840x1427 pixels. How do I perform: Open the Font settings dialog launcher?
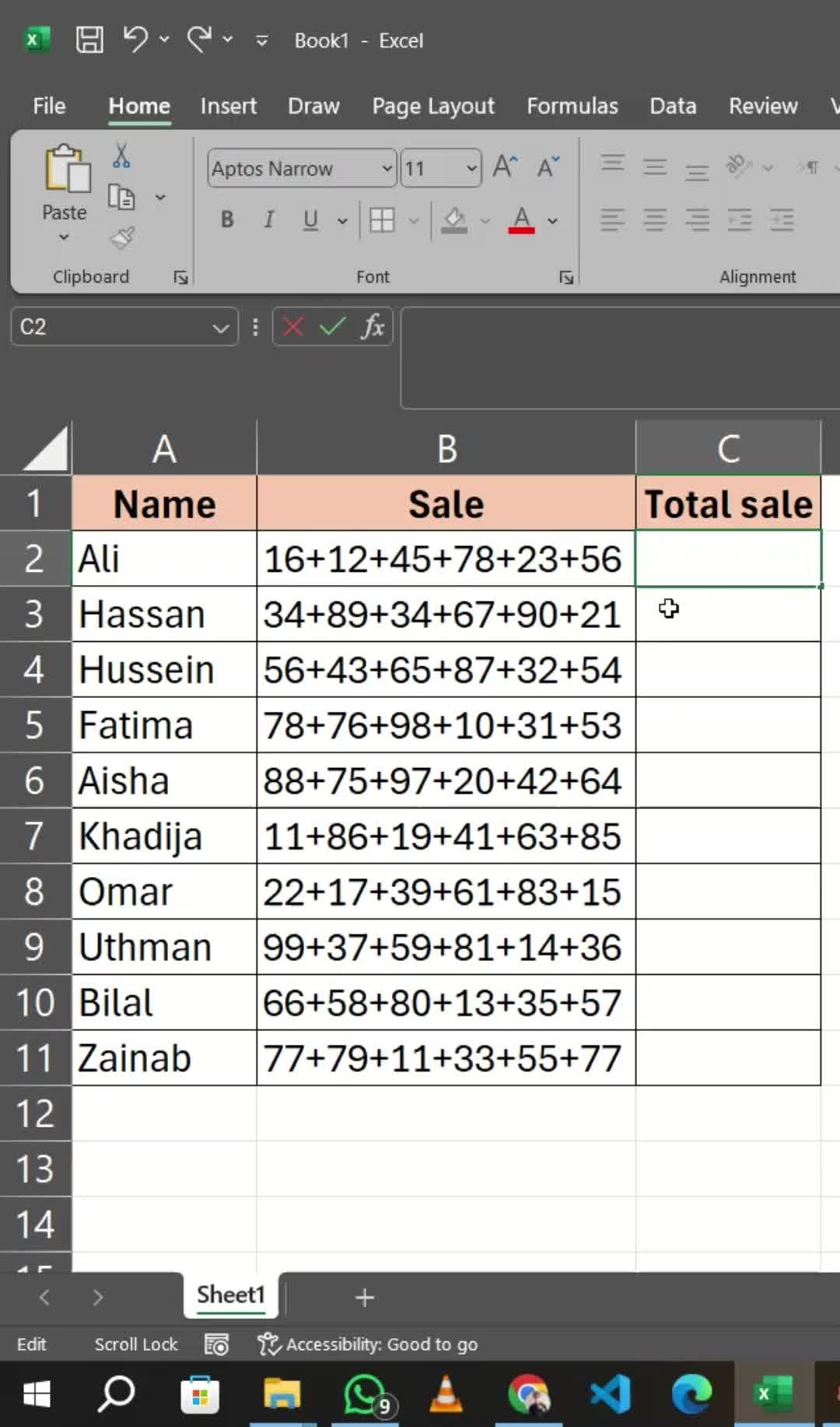click(566, 277)
